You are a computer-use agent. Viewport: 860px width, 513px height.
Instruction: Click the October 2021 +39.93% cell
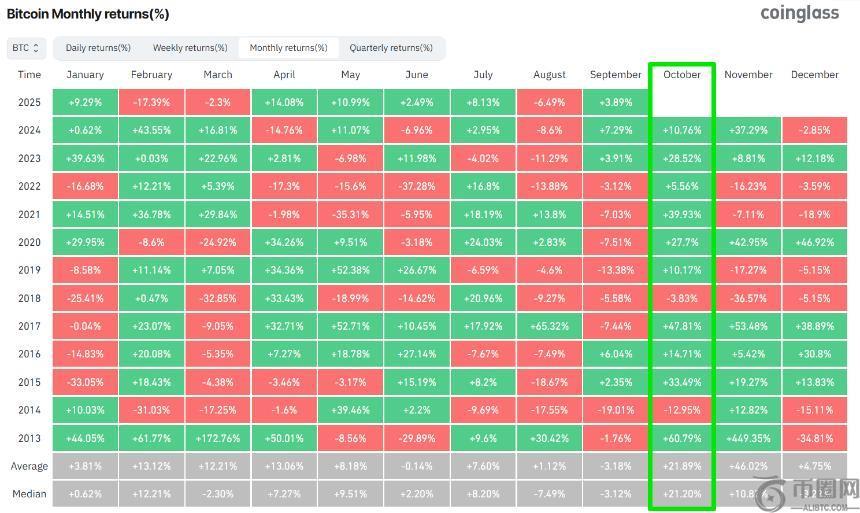[x=682, y=214]
